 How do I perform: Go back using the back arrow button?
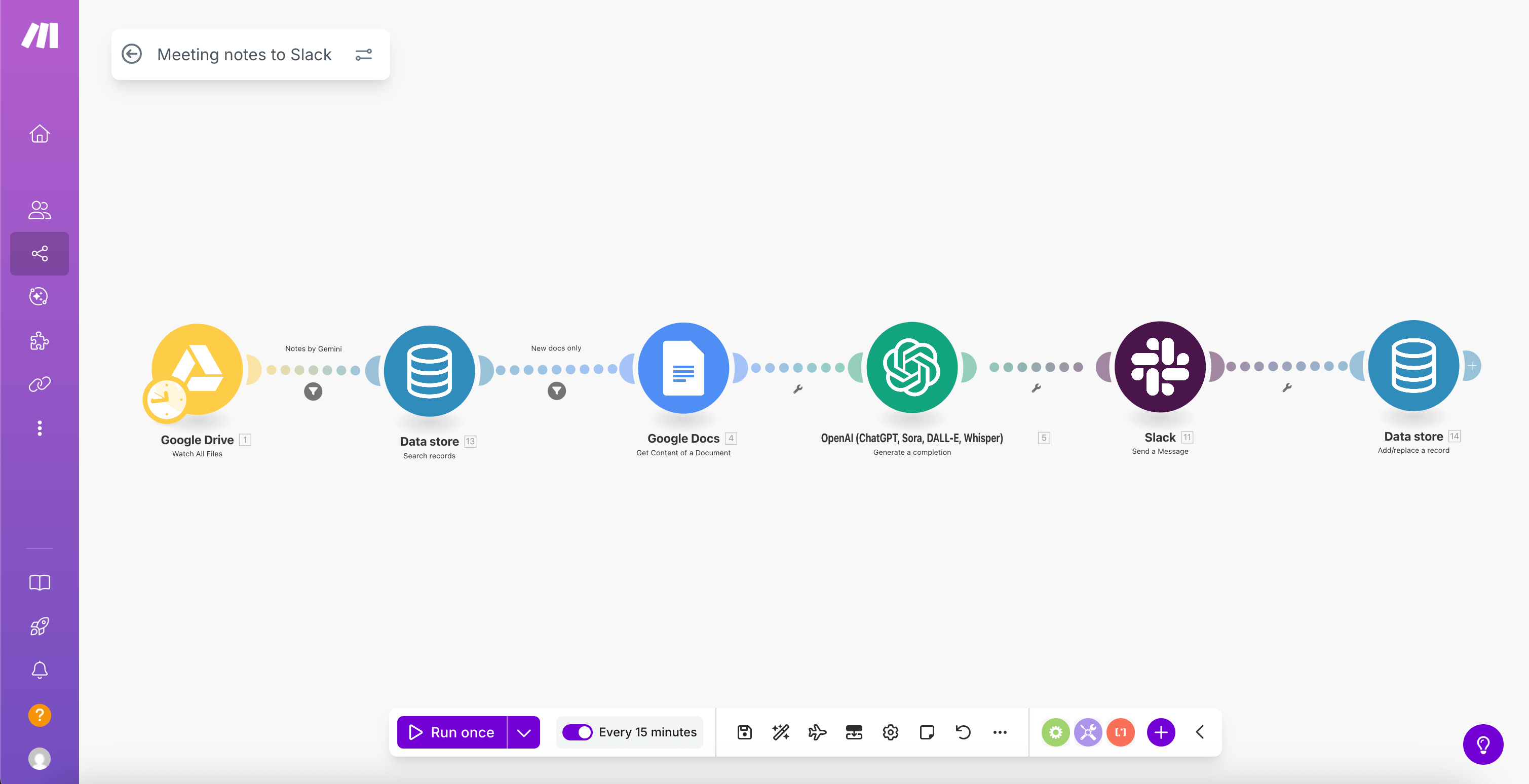click(x=133, y=54)
